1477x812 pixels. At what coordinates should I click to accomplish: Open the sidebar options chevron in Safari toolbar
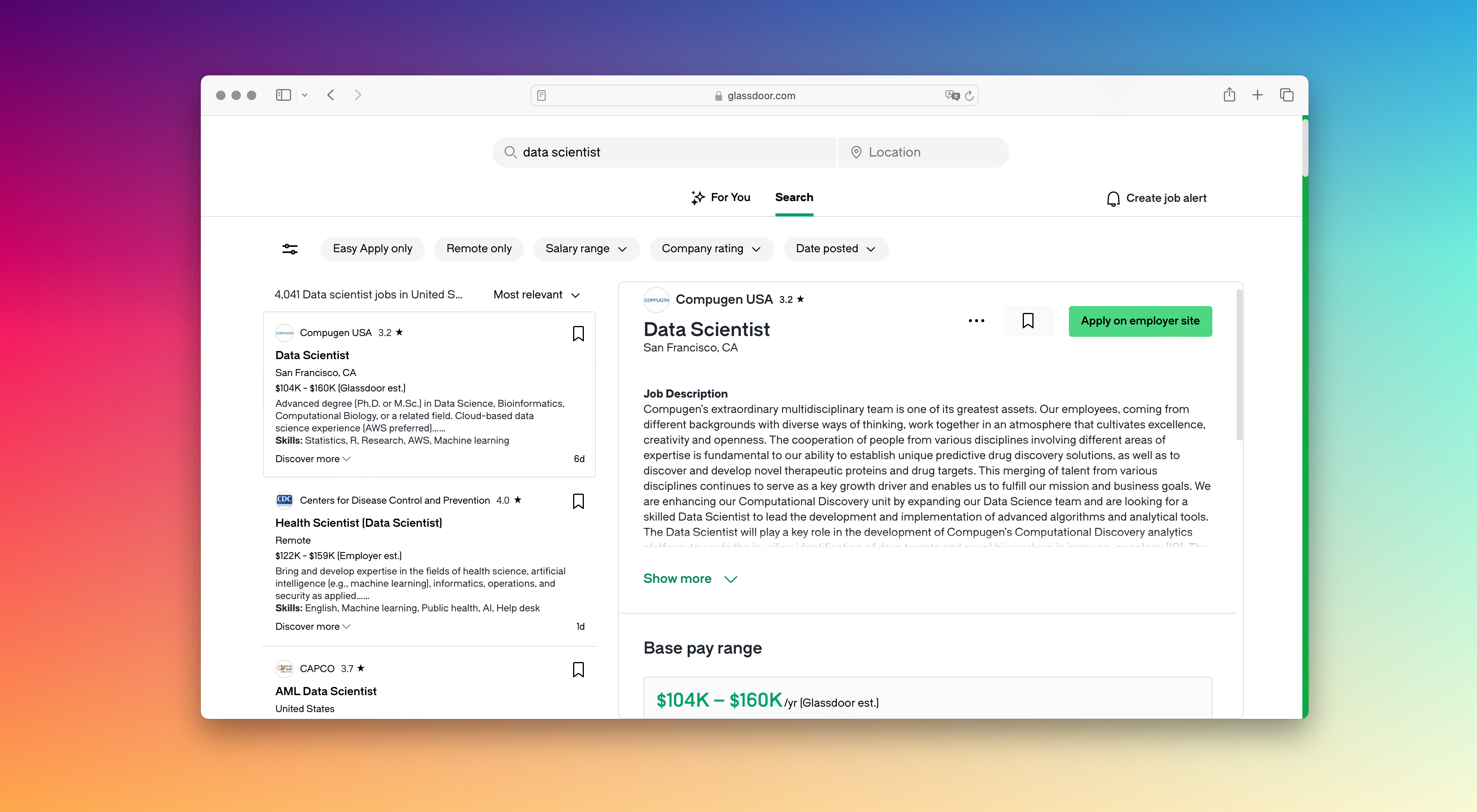coord(305,96)
